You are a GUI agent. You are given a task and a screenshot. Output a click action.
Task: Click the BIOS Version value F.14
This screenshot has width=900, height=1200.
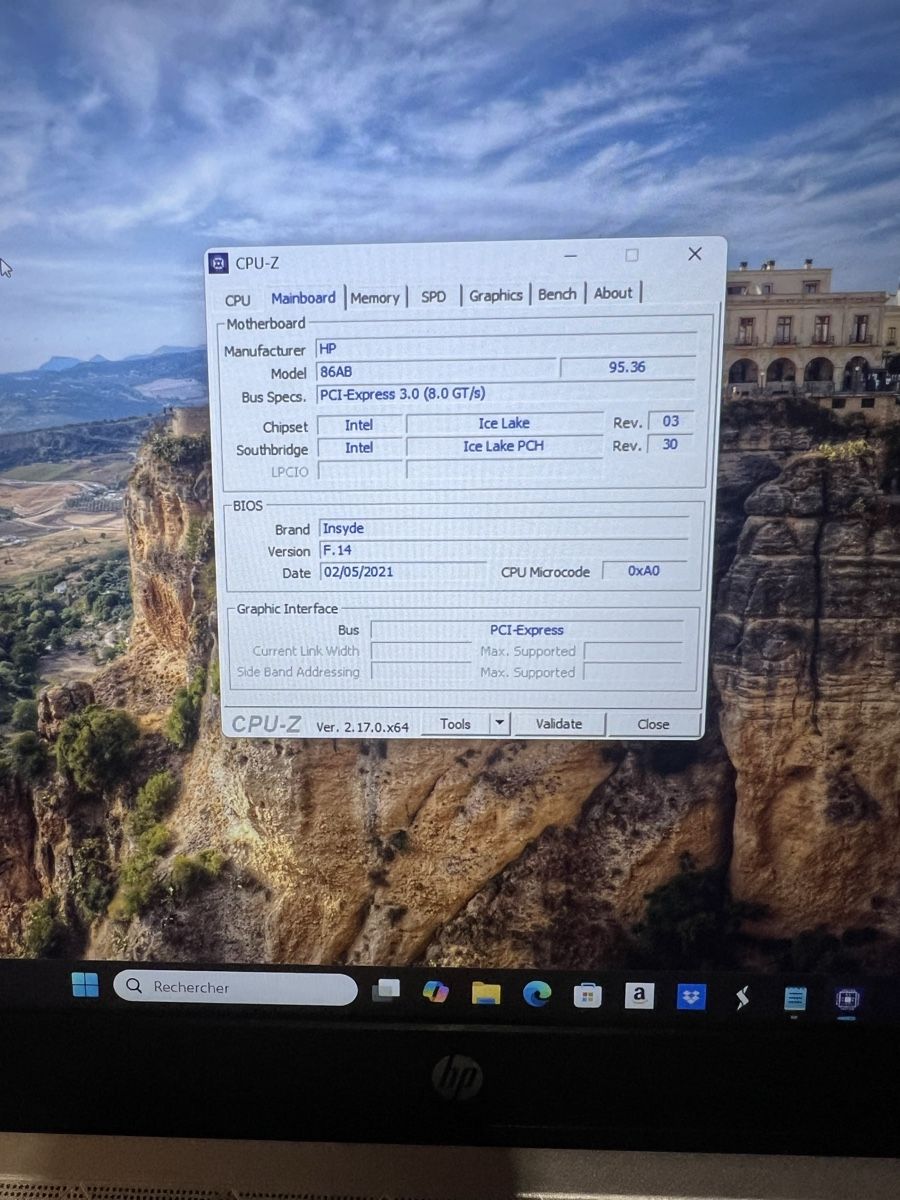tap(505, 550)
